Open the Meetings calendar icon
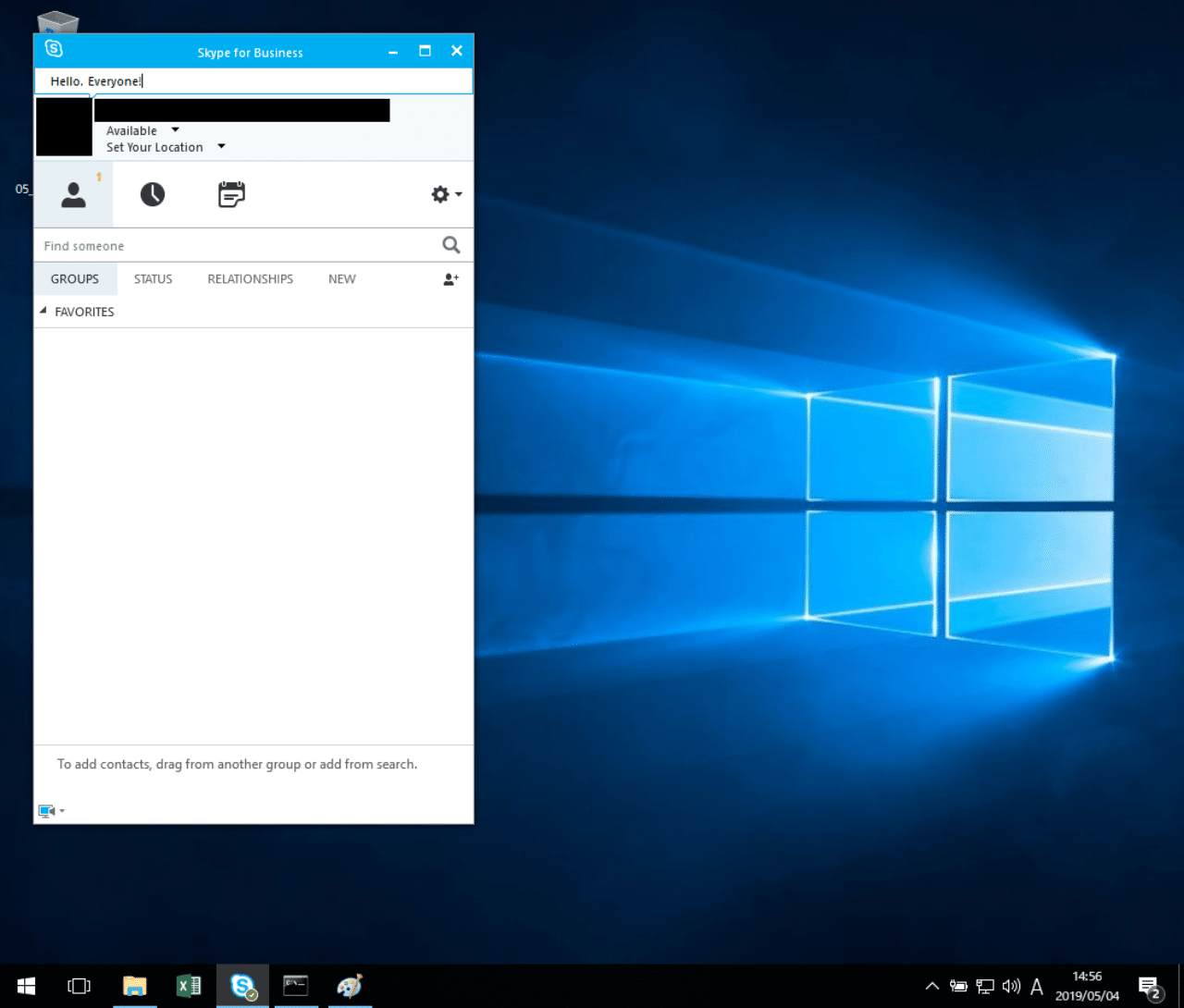This screenshot has height=1008, width=1184. [x=231, y=194]
